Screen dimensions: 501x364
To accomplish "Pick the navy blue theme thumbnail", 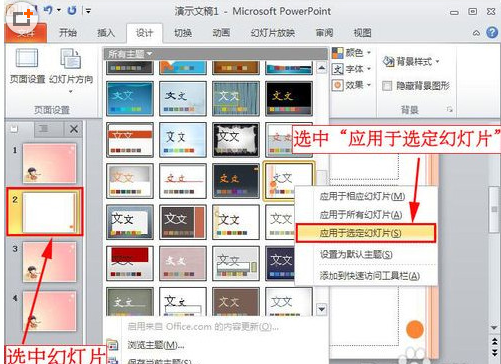I will pyautogui.click(x=280, y=263).
